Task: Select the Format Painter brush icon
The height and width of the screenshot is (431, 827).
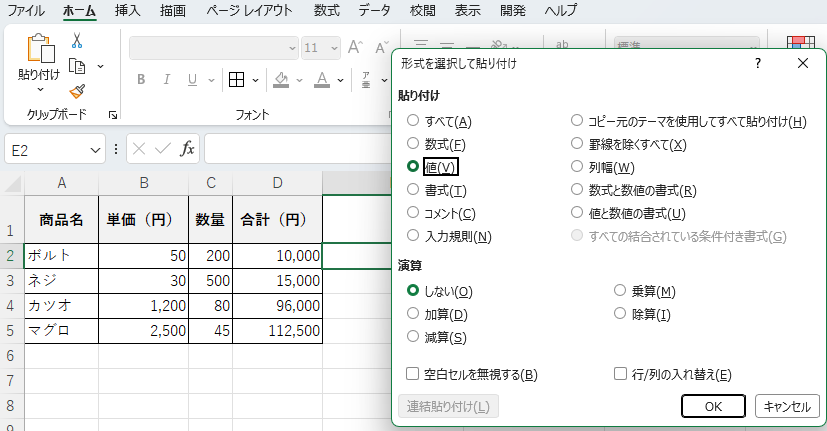Action: coord(77,91)
